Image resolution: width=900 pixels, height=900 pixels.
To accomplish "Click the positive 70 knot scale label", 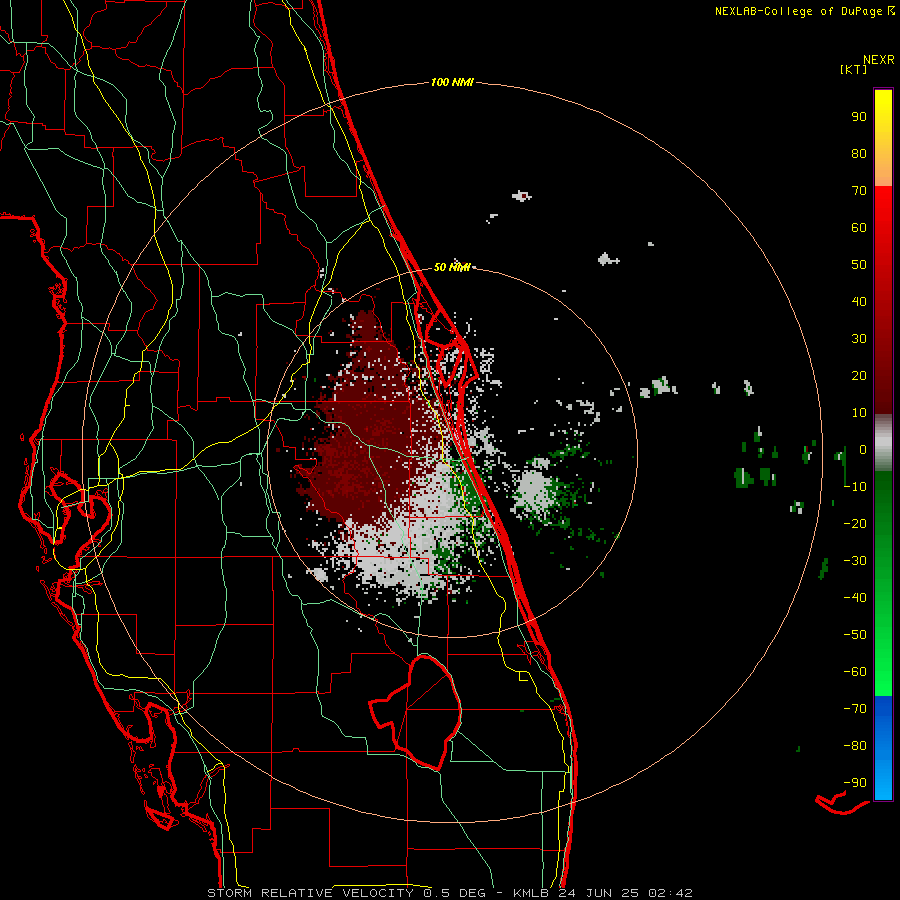I will pos(859,191).
